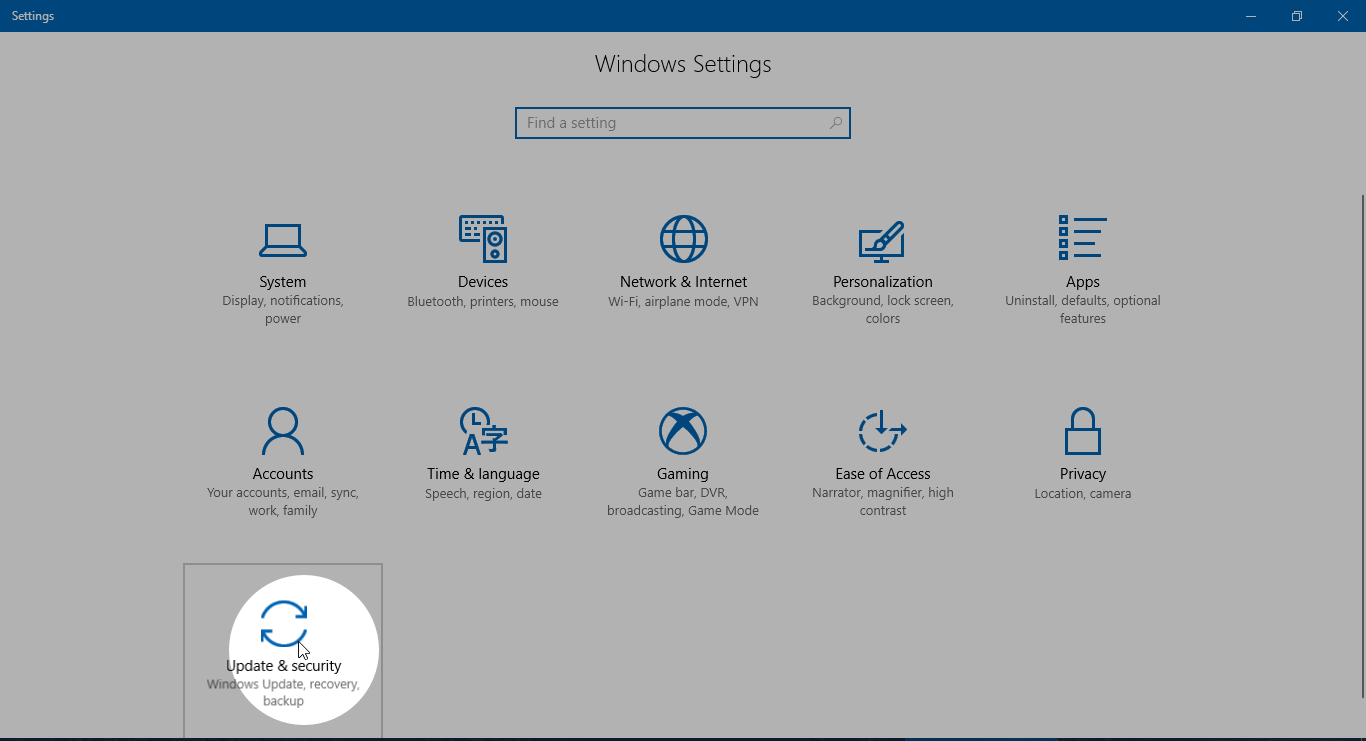
Task: Click 'Wi-Fi, airplane mode, VPN' description
Action: pyautogui.click(x=683, y=302)
